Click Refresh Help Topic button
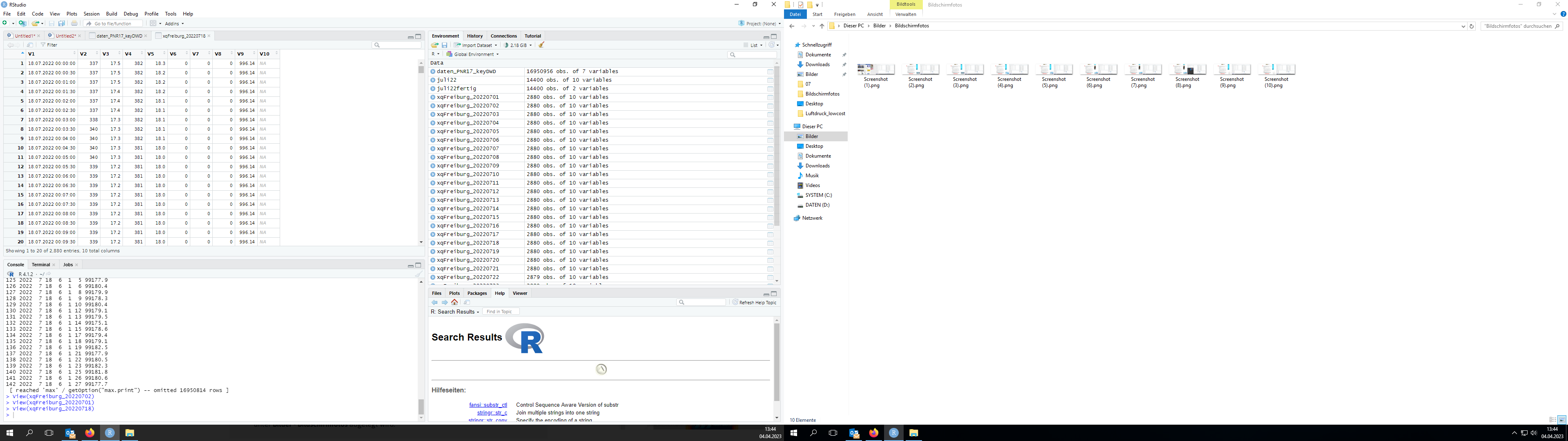 (754, 302)
